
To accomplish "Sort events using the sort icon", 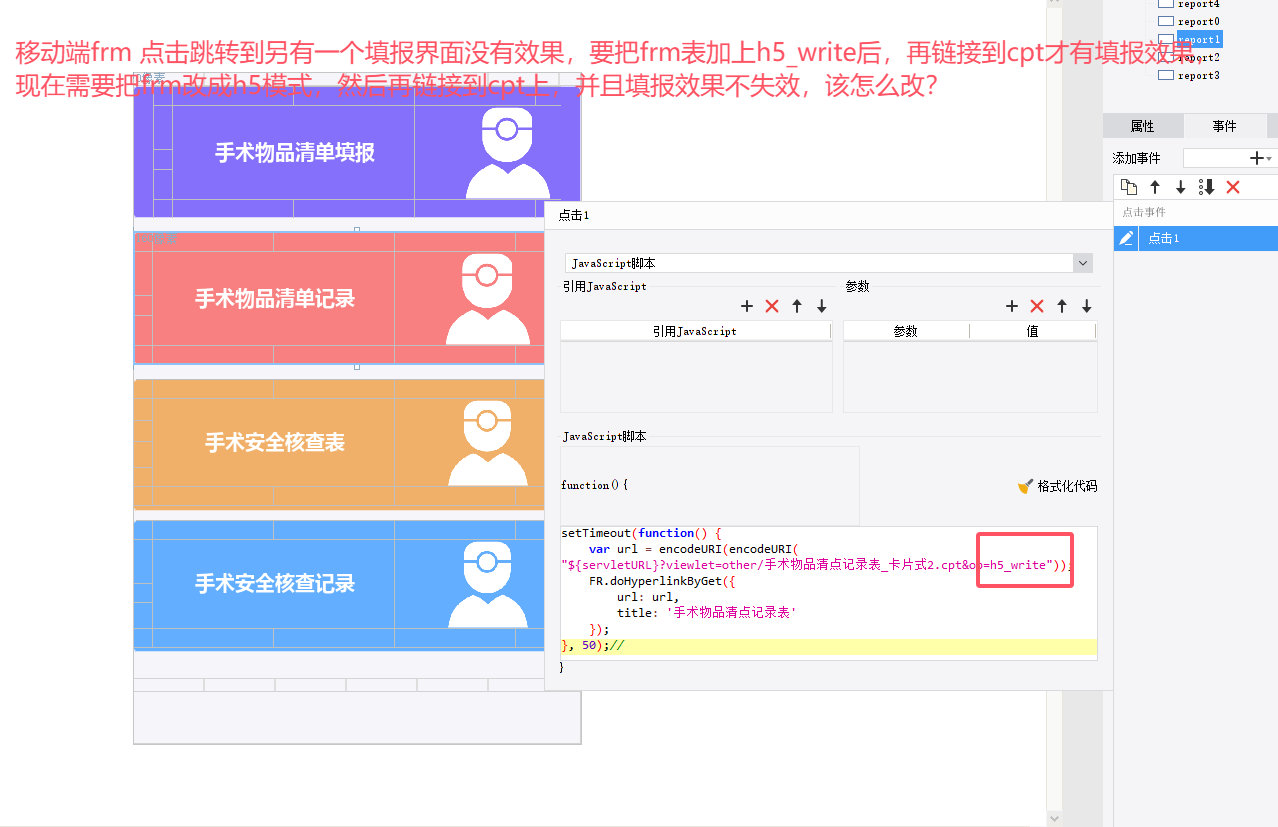I will (x=1207, y=187).
